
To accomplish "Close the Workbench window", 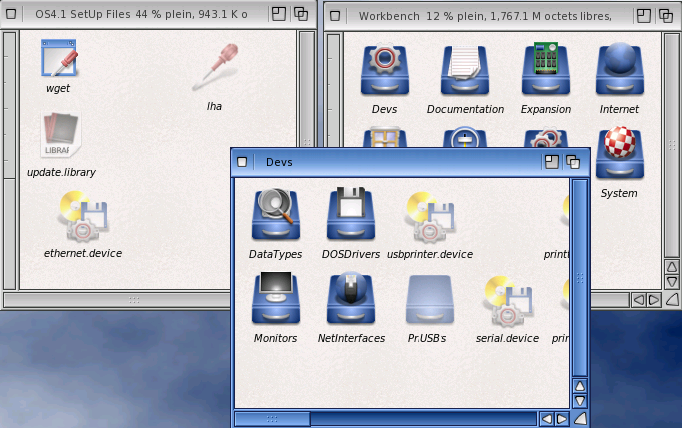I will pos(335,16).
